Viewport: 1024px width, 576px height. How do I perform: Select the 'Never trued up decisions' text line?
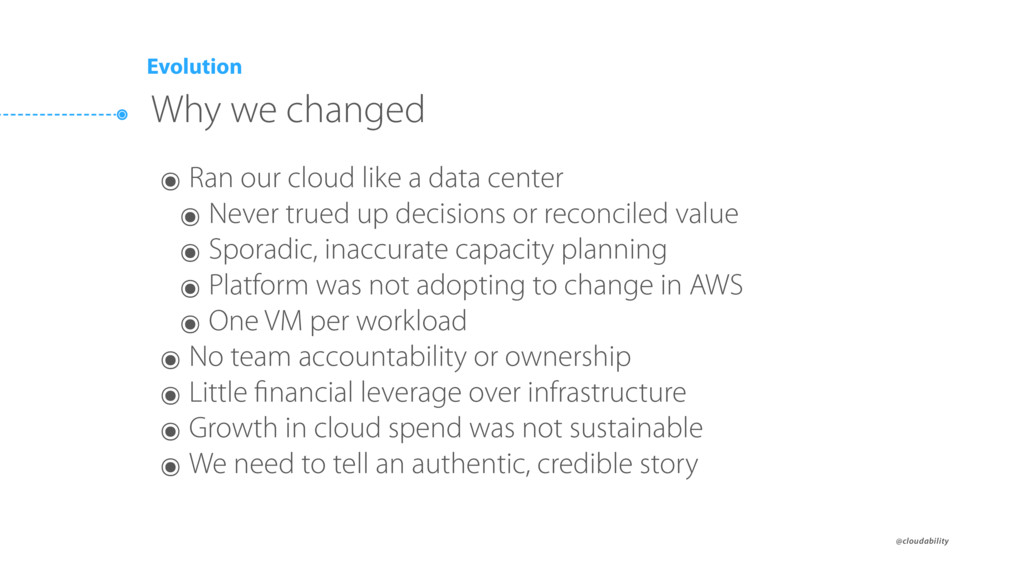473,214
